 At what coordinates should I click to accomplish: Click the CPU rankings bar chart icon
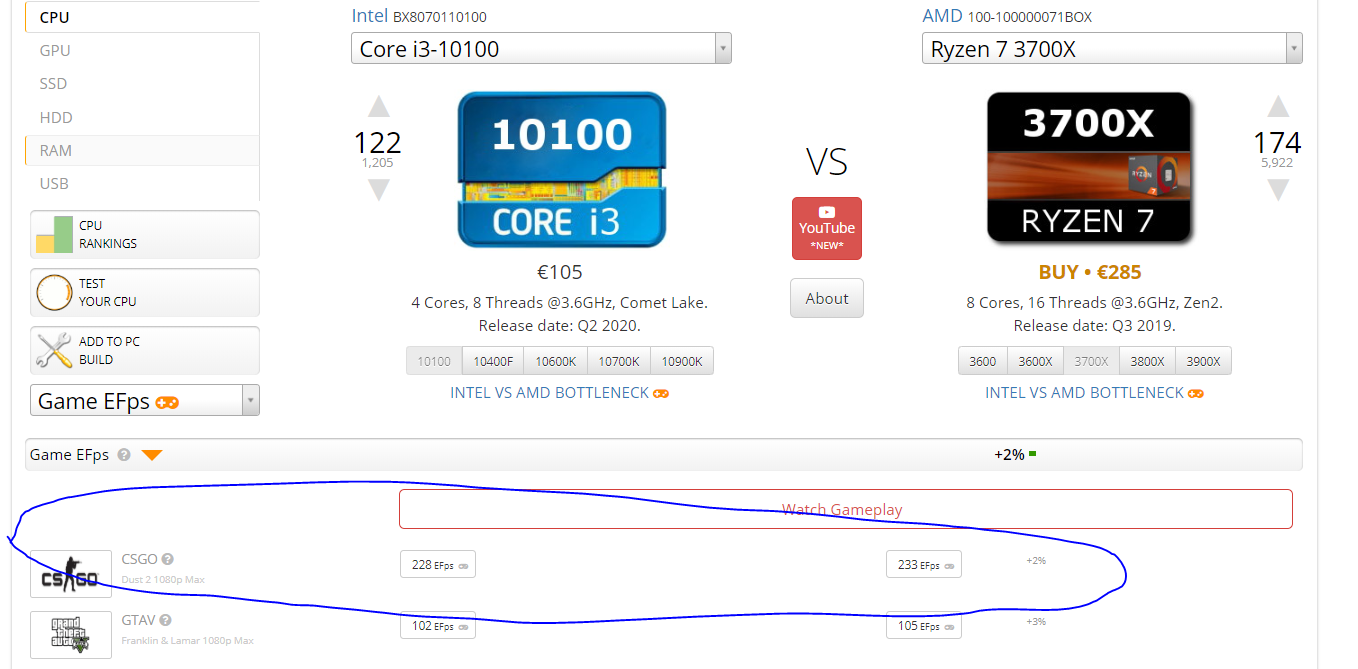pyautogui.click(x=54, y=234)
